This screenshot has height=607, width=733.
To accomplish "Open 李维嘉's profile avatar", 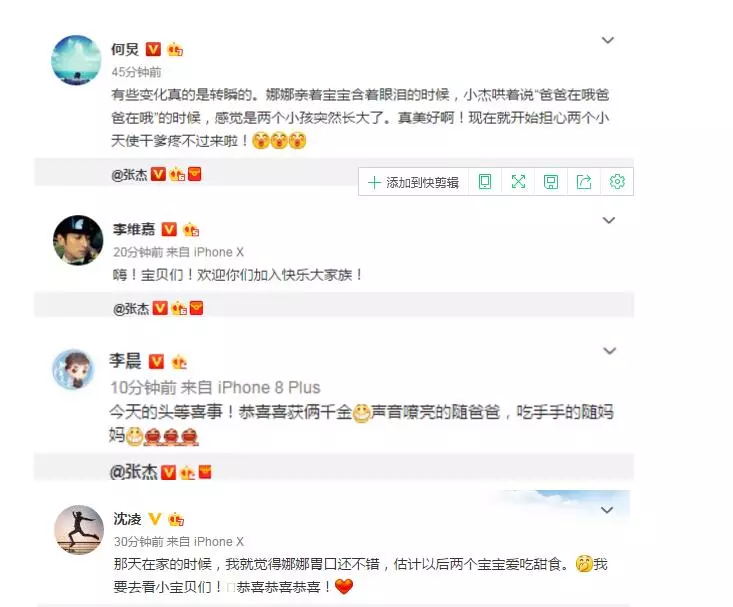I will point(78,240).
